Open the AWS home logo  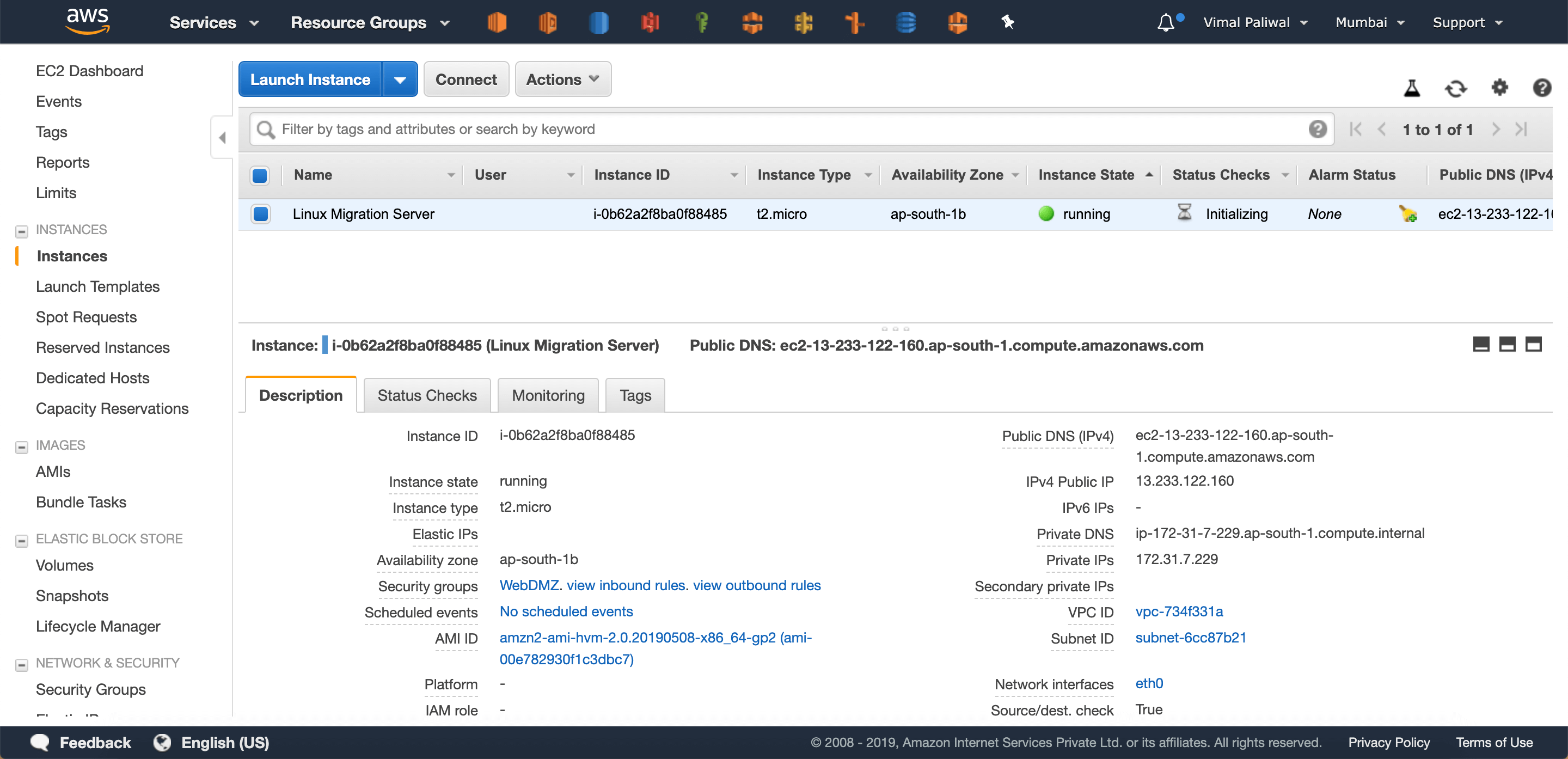click(x=88, y=21)
